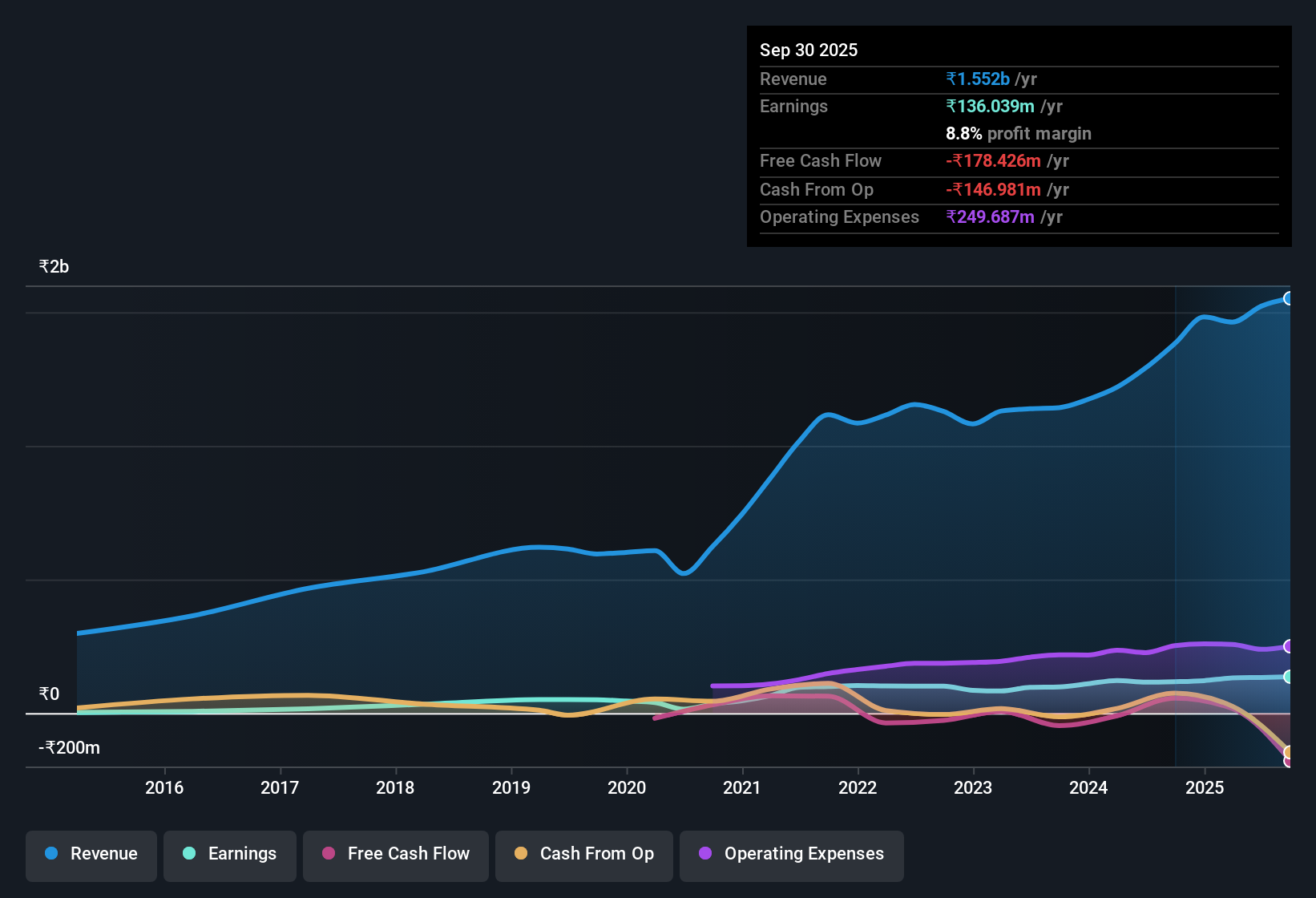The height and width of the screenshot is (898, 1316).
Task: Toggle the Free Cash Flow series visibility
Action: point(395,854)
